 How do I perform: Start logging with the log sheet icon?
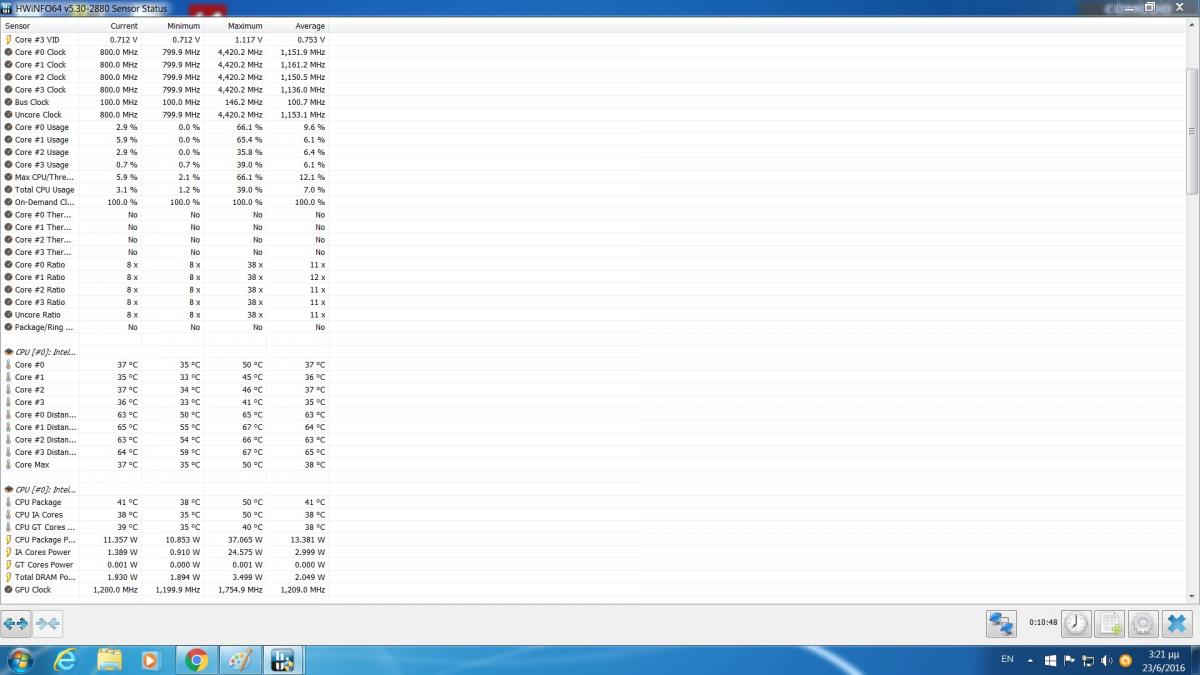point(1110,623)
